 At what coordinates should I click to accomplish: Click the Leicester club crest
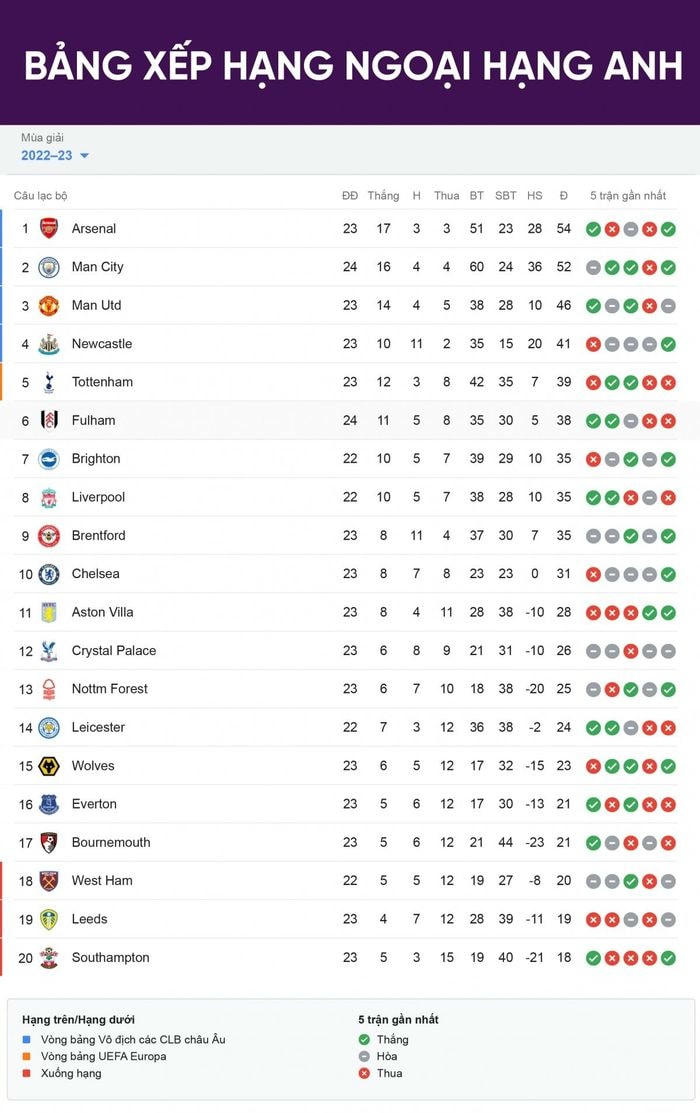pyautogui.click(x=49, y=727)
